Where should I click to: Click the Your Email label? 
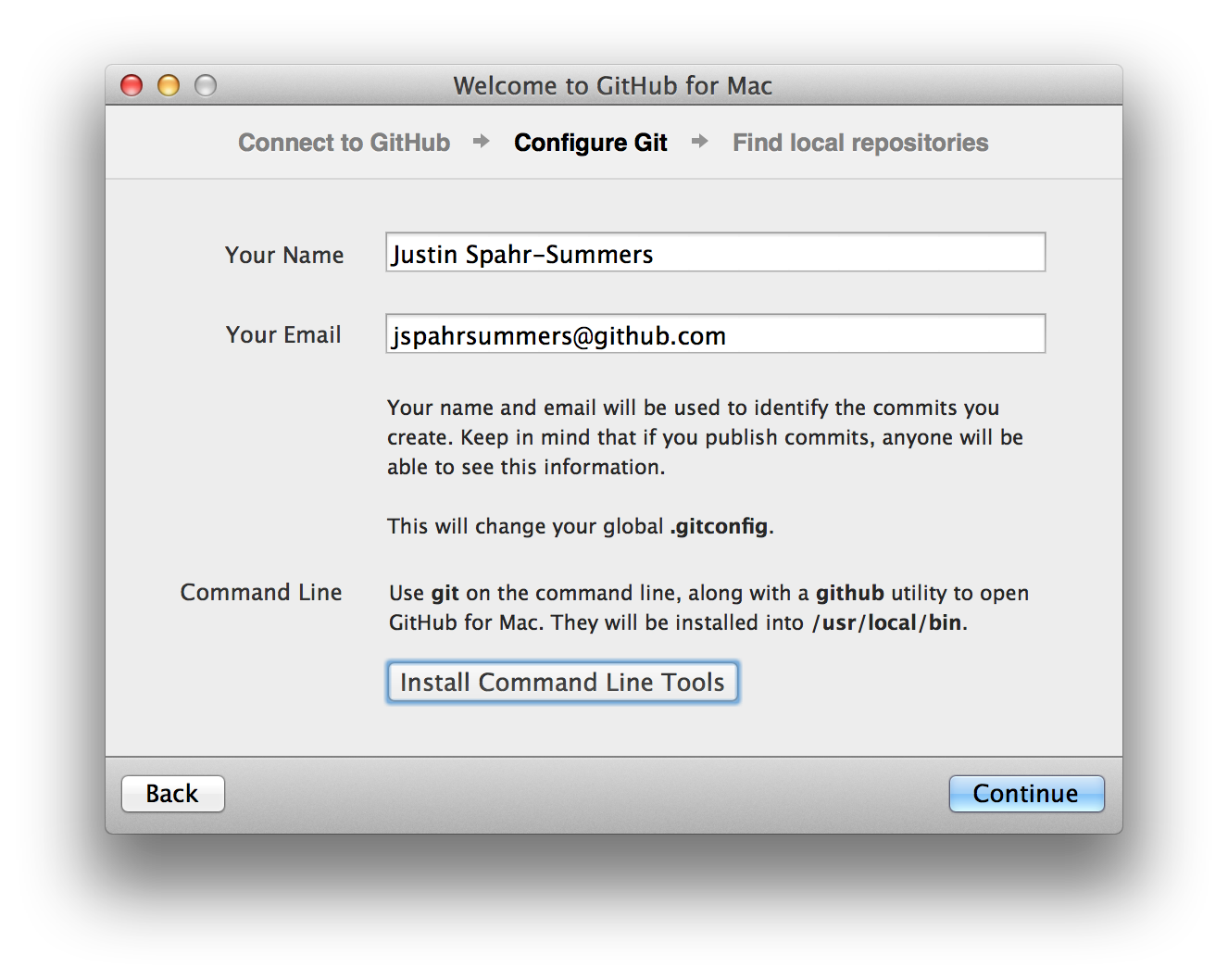283,335
